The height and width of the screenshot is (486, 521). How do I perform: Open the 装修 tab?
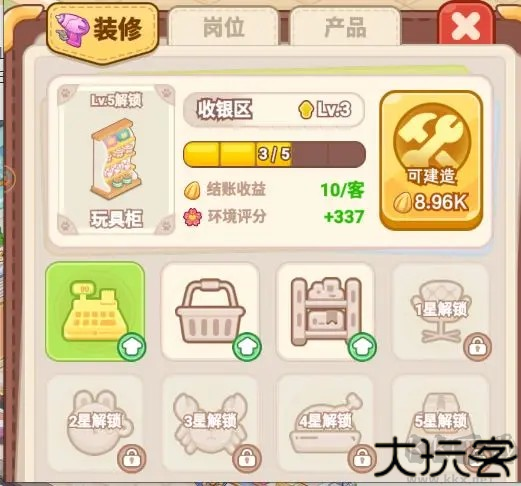(x=102, y=32)
